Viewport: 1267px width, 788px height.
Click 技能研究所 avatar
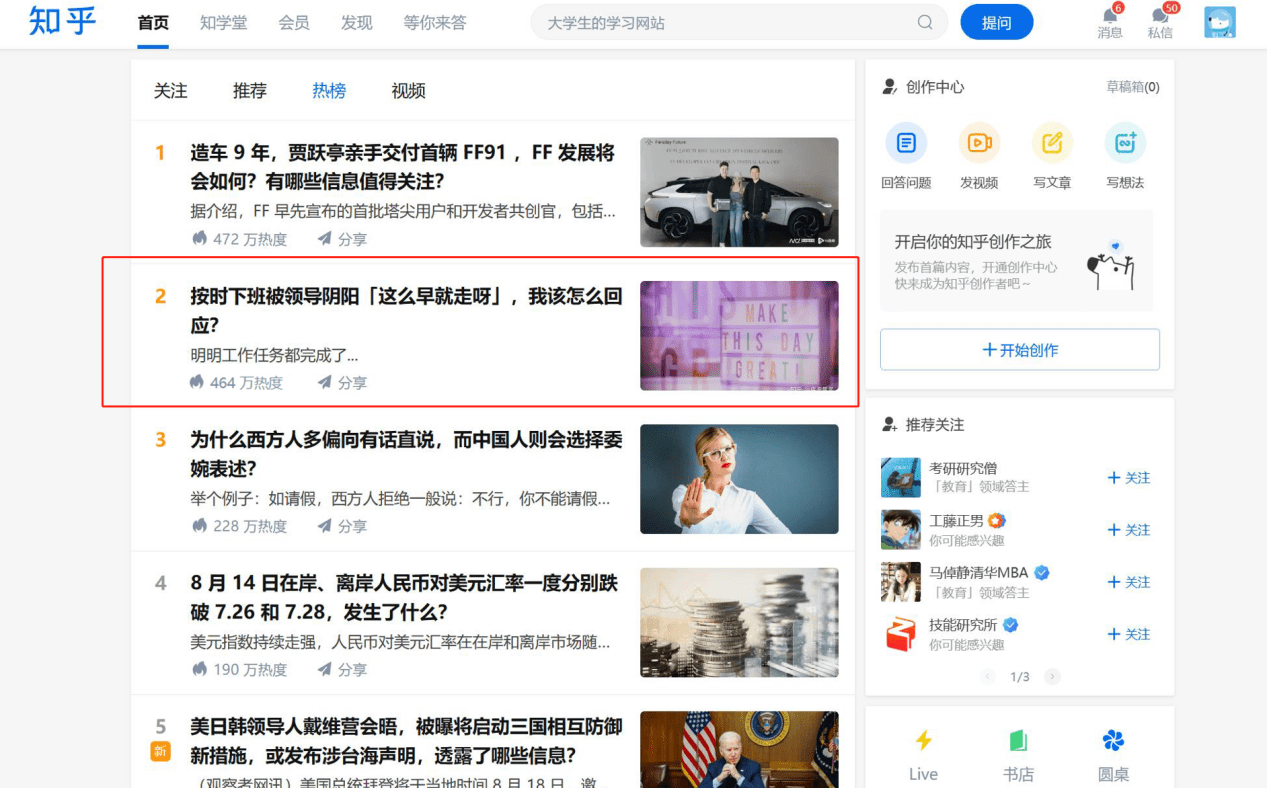[900, 634]
